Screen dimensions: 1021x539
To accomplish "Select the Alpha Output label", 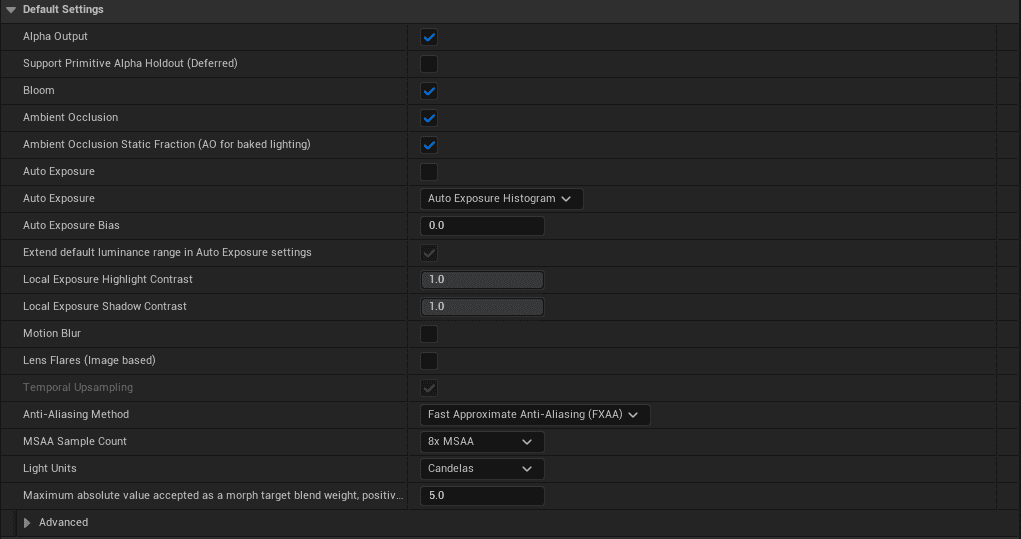I will [x=55, y=36].
